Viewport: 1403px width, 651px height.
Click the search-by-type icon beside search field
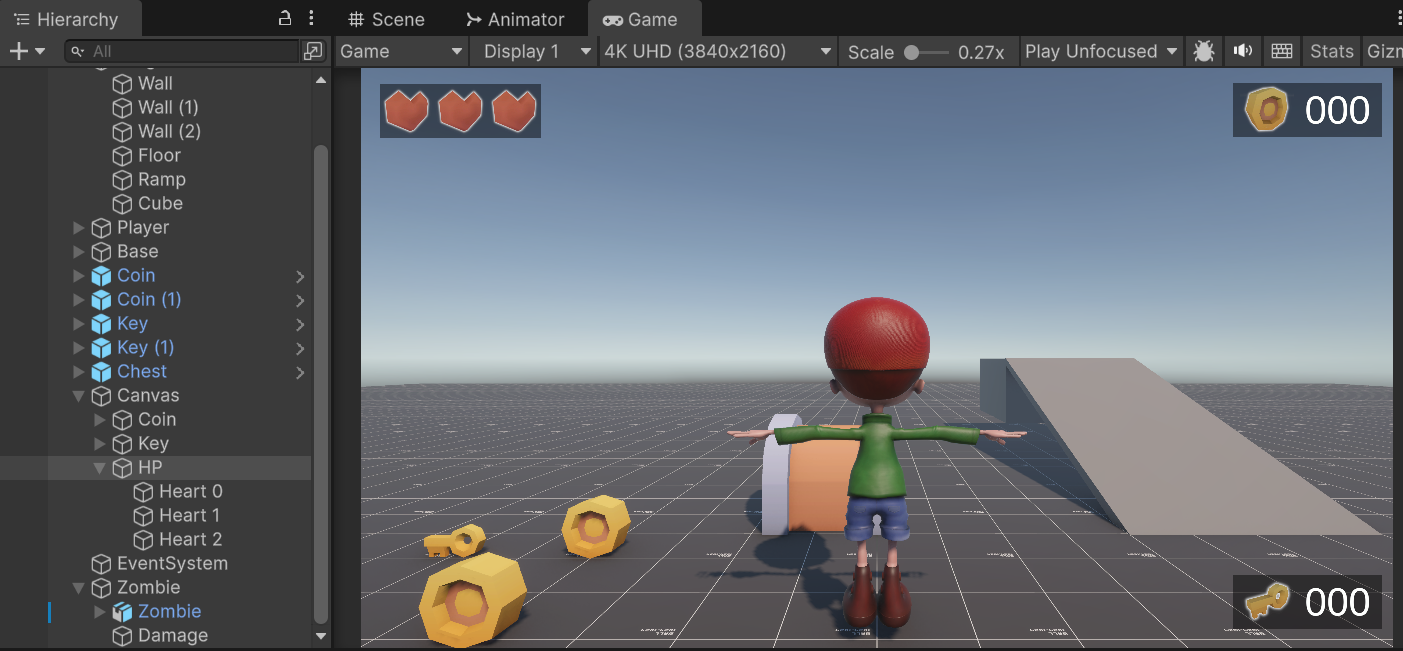313,51
